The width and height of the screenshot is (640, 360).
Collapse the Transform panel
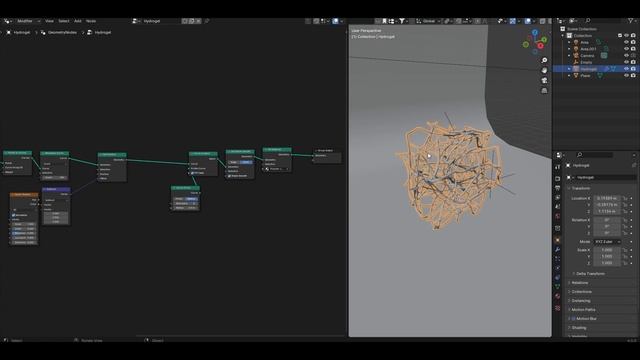point(580,188)
